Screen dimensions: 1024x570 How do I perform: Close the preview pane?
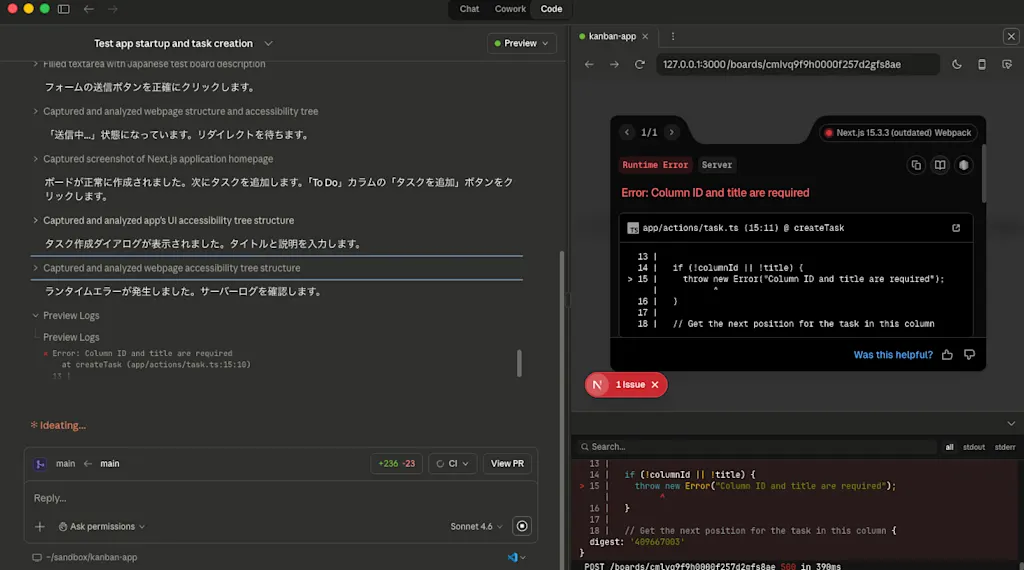click(x=1011, y=37)
